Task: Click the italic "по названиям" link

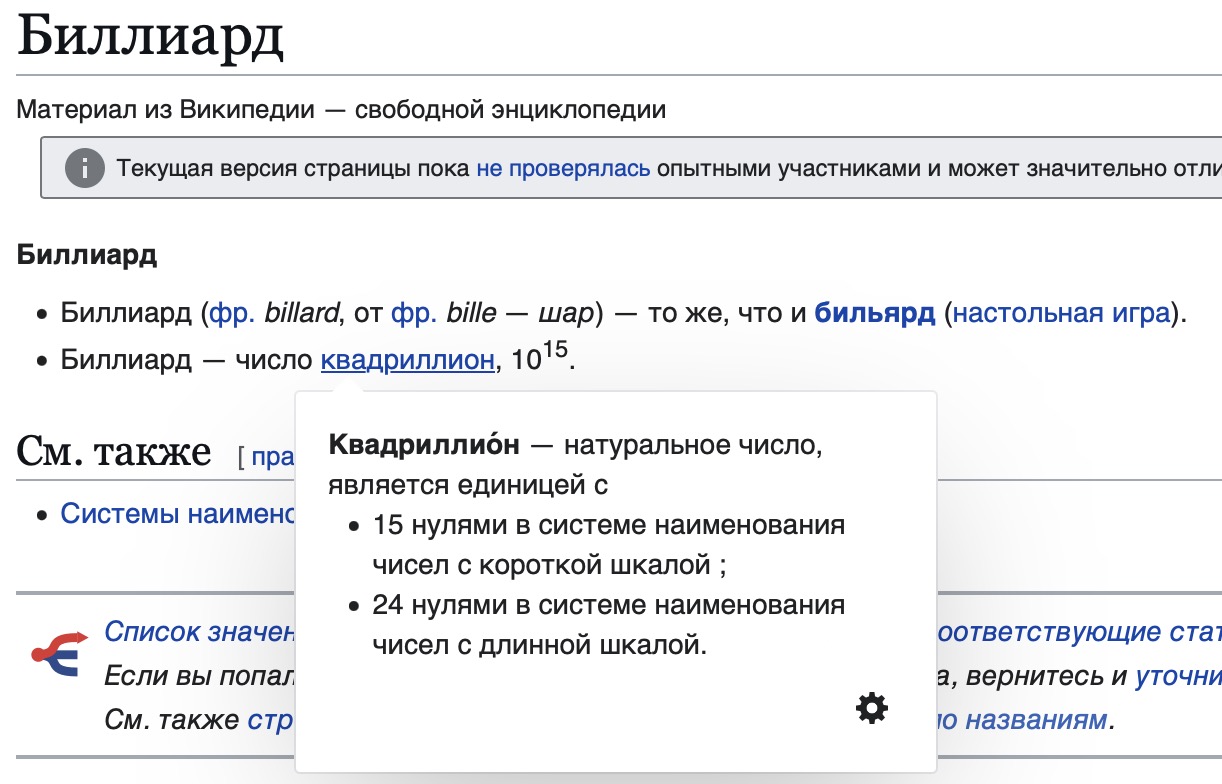Action: point(1021,719)
